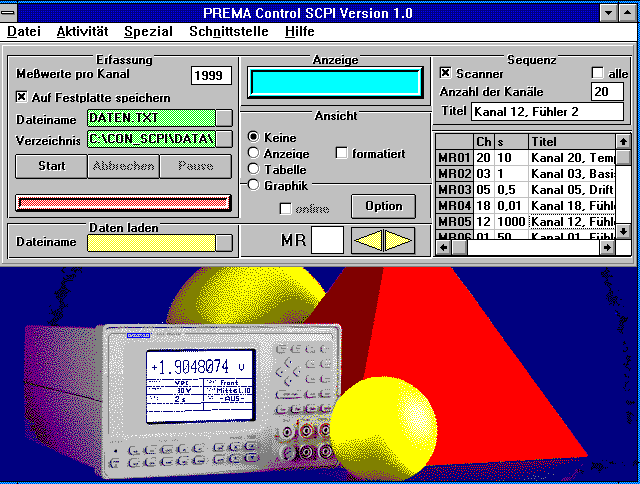The width and height of the screenshot is (640, 484).
Task: Select row header MR02
Action: coord(454,174)
